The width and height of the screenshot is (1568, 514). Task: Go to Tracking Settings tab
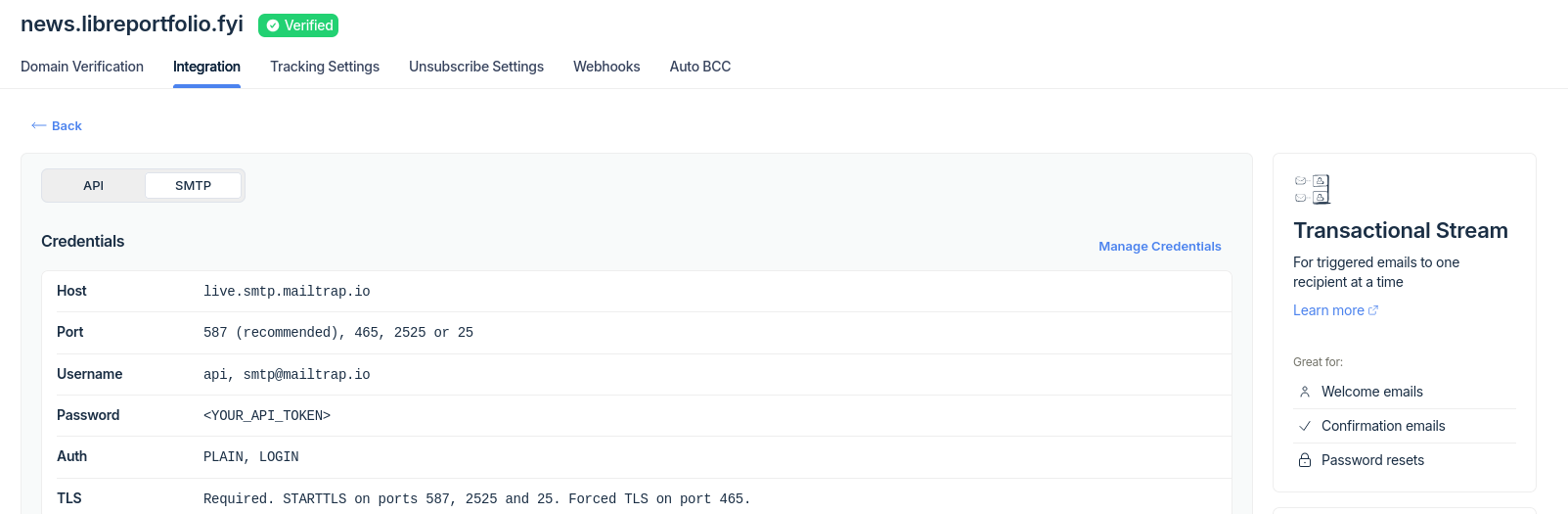pos(325,67)
